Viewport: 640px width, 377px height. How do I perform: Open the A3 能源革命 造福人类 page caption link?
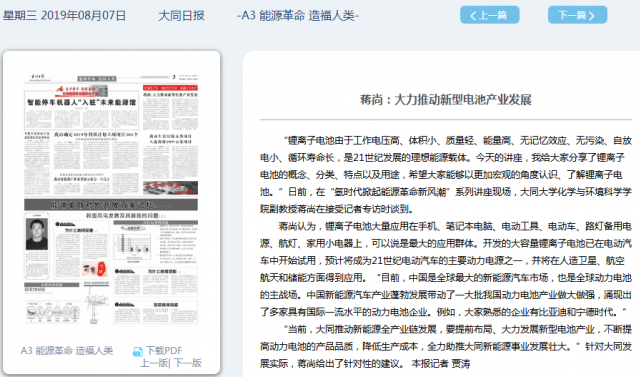[x=67, y=350]
